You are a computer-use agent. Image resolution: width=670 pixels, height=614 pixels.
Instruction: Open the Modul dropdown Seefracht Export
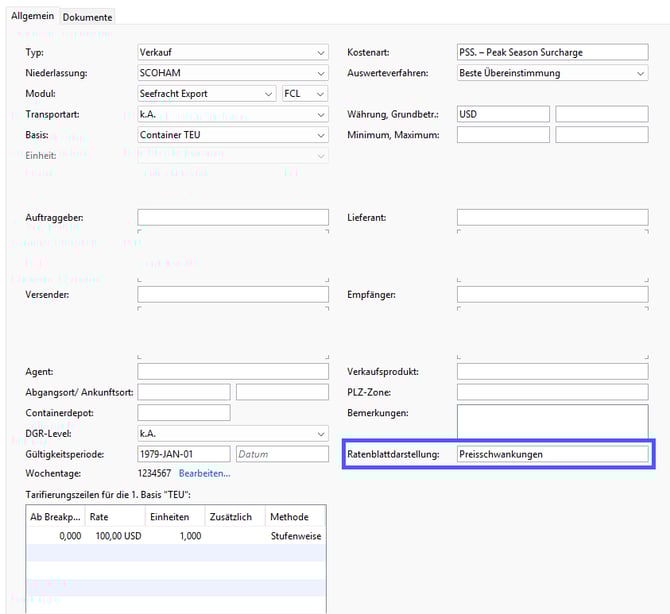click(206, 94)
